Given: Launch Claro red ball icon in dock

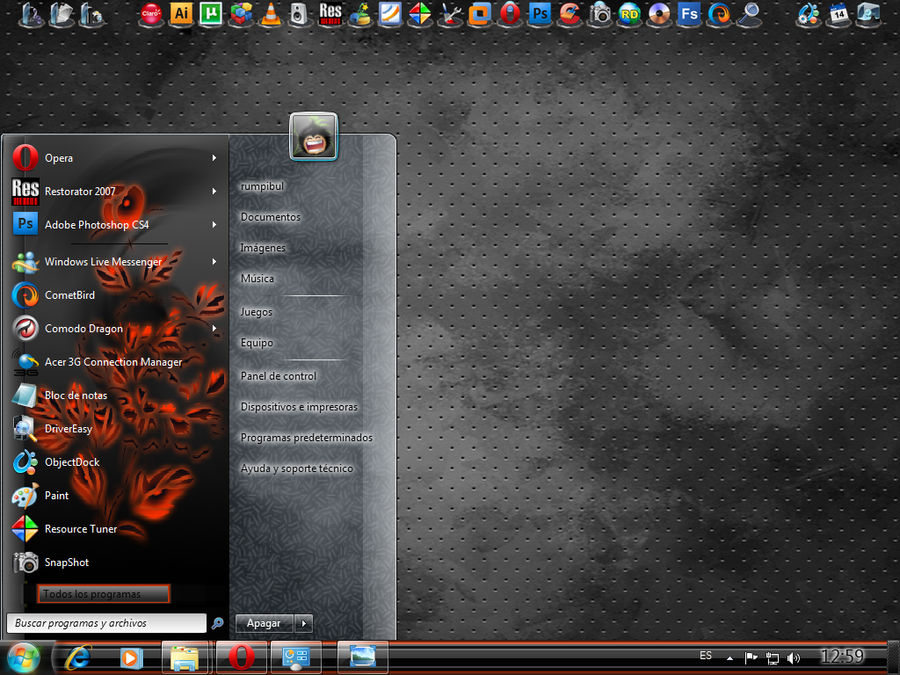Looking at the screenshot, I should point(151,14).
